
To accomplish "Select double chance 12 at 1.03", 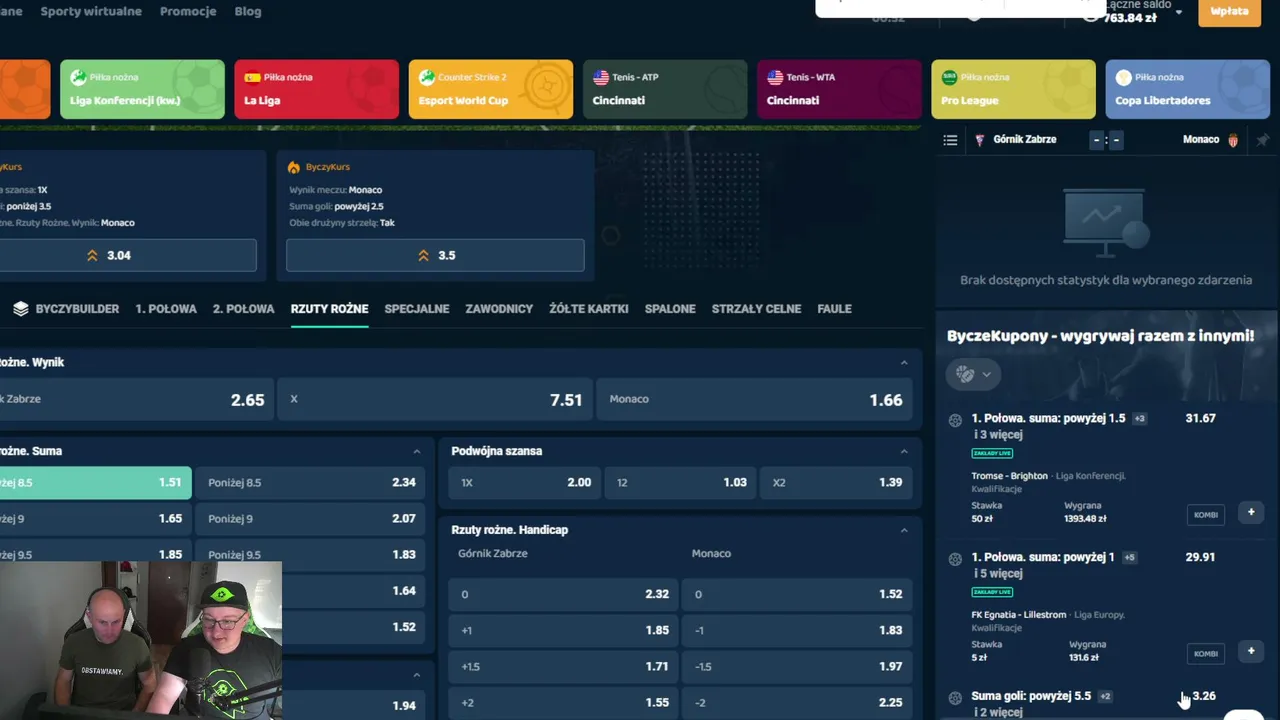I will [681, 483].
